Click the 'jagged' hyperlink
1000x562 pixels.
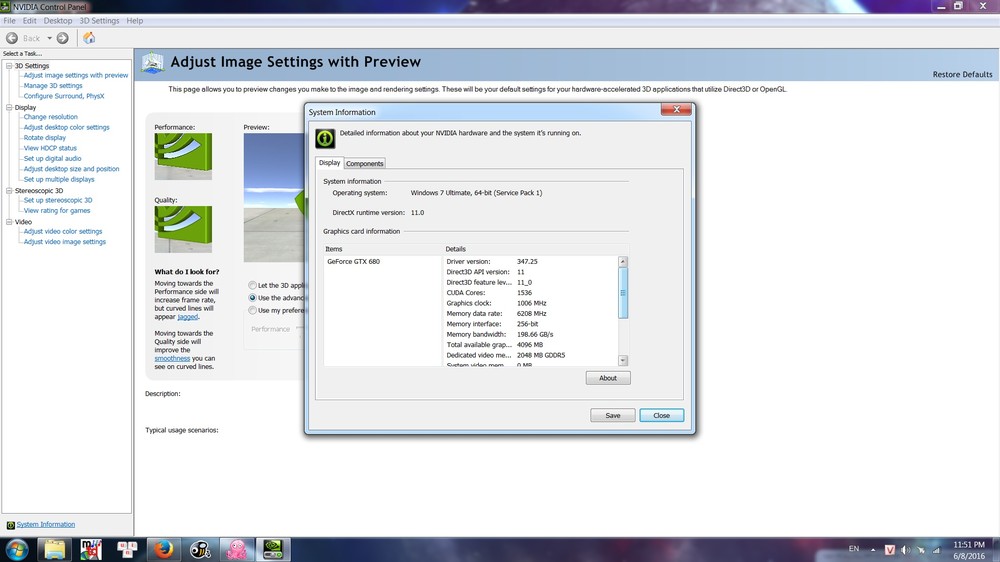pyautogui.click(x=188, y=316)
